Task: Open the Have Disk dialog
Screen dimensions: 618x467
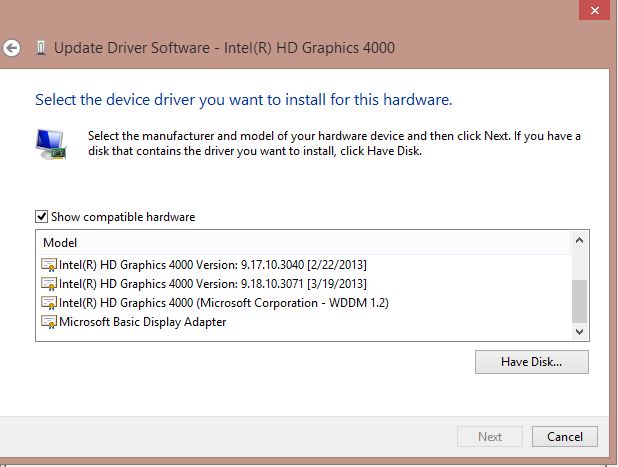Action: pos(532,362)
